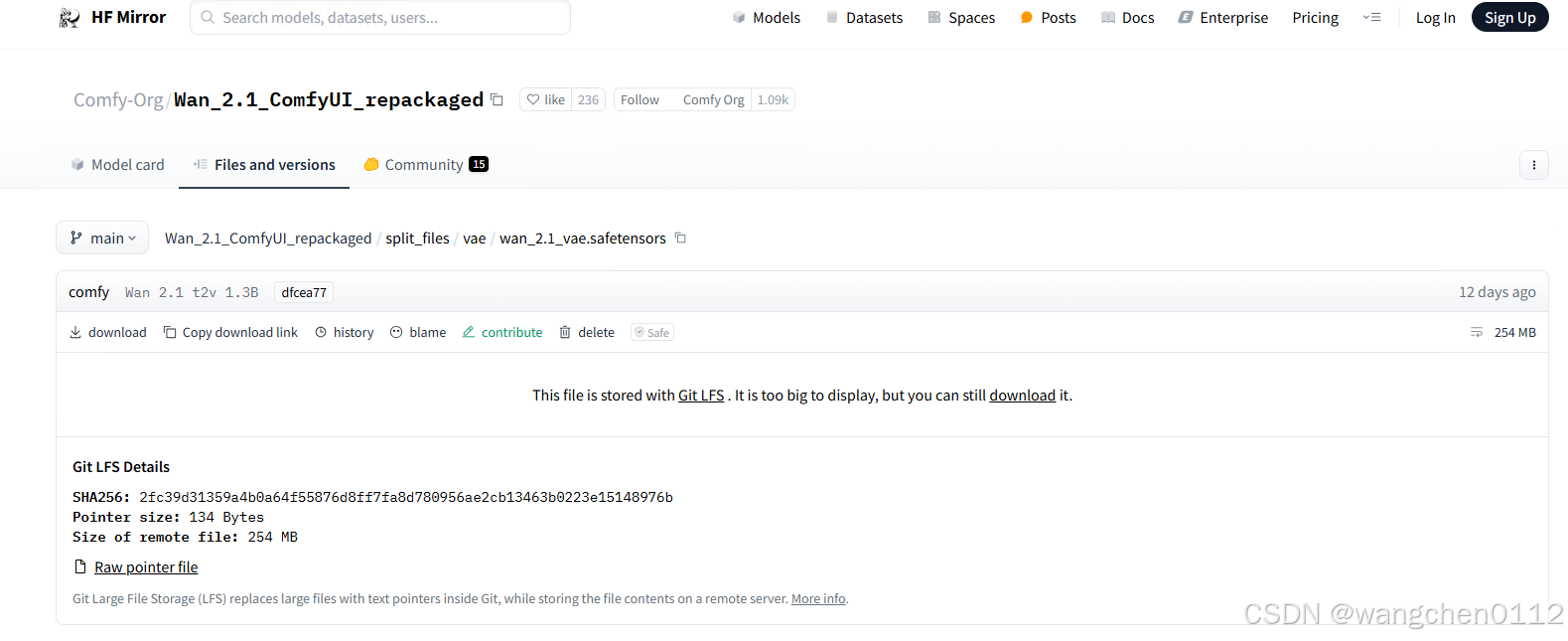Screen dimensions: 1568x641
Task: Open the Docs page
Action: (1127, 18)
